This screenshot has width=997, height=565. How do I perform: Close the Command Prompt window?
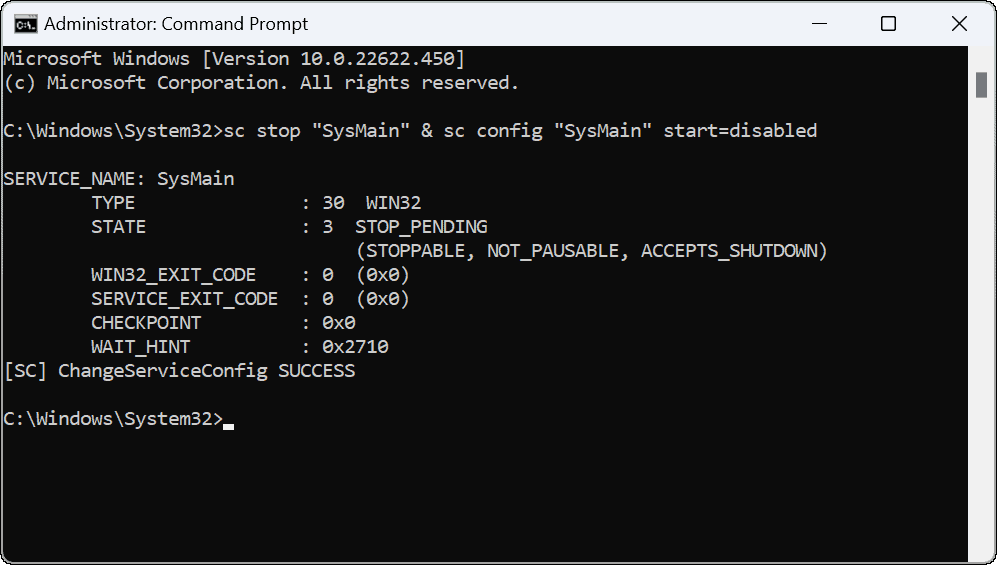[x=957, y=23]
